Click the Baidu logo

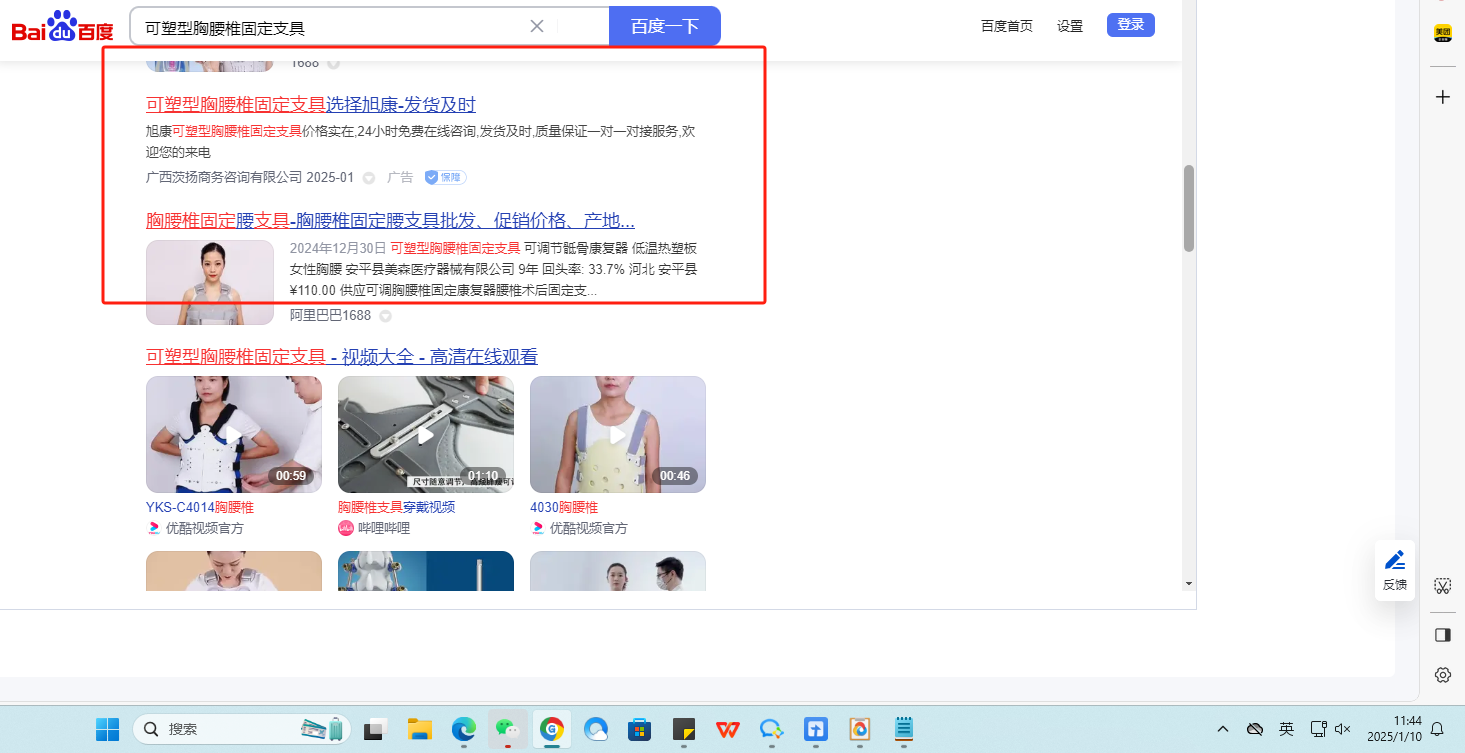(62, 27)
